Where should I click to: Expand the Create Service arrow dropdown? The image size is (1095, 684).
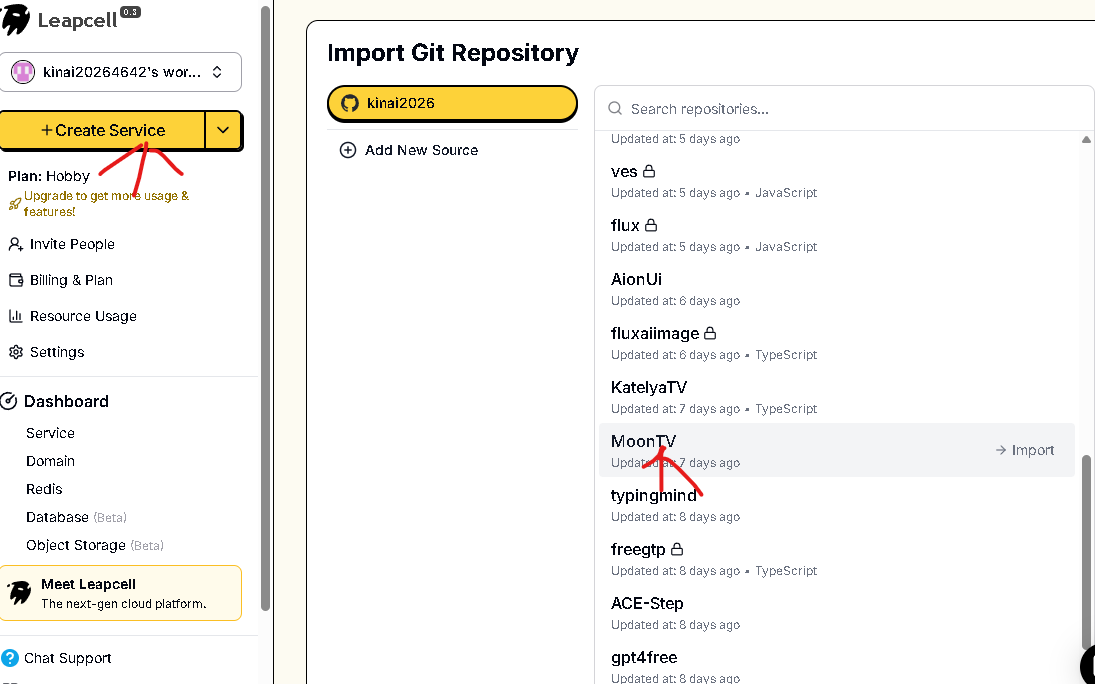pos(223,130)
